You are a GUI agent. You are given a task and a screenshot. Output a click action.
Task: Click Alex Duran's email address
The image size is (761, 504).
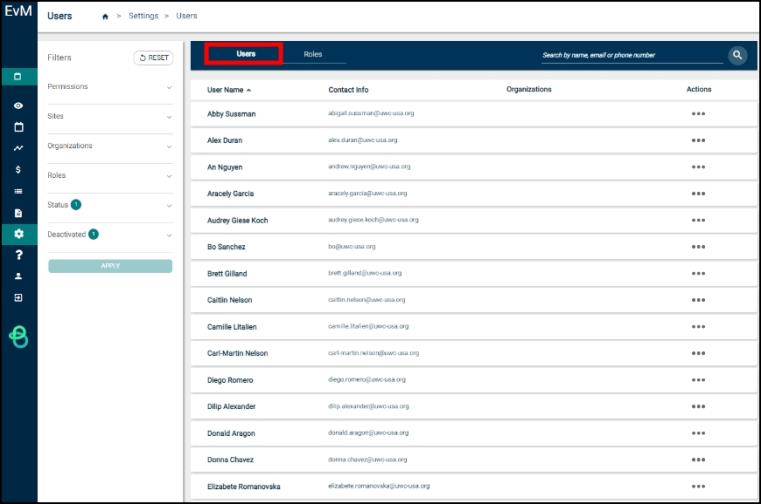(363, 140)
